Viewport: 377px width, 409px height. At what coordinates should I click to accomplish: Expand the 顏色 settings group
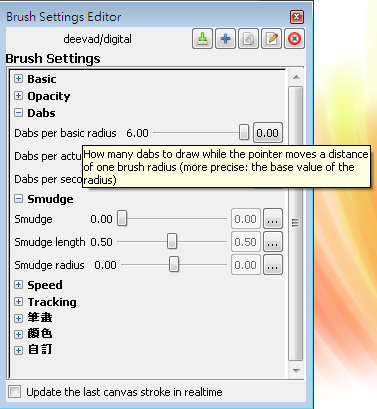pos(19,334)
